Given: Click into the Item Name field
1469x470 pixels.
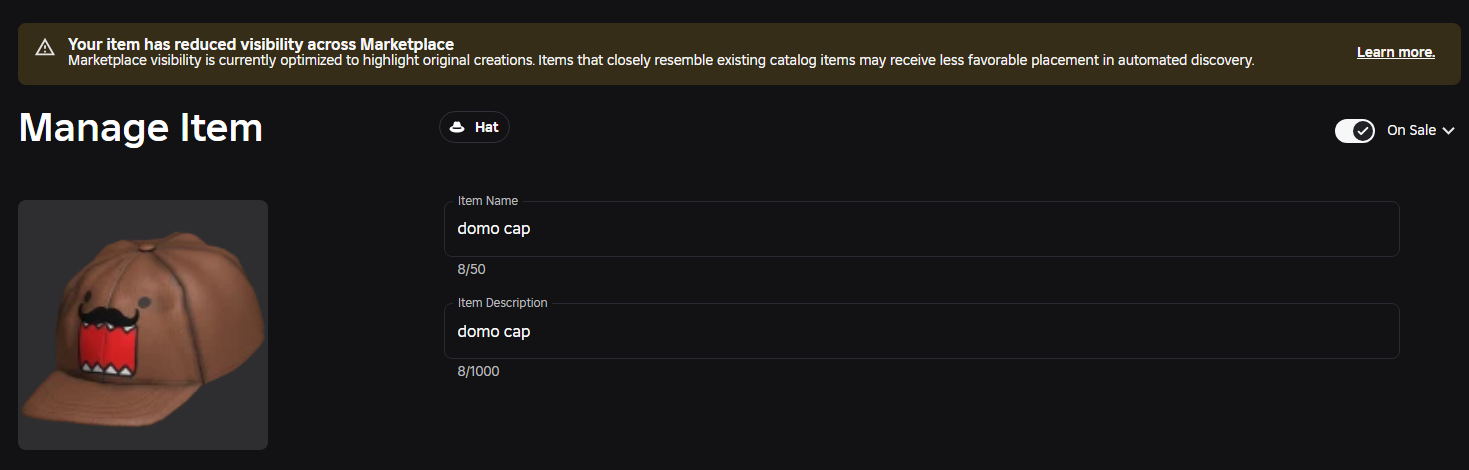Looking at the screenshot, I should click(x=921, y=229).
